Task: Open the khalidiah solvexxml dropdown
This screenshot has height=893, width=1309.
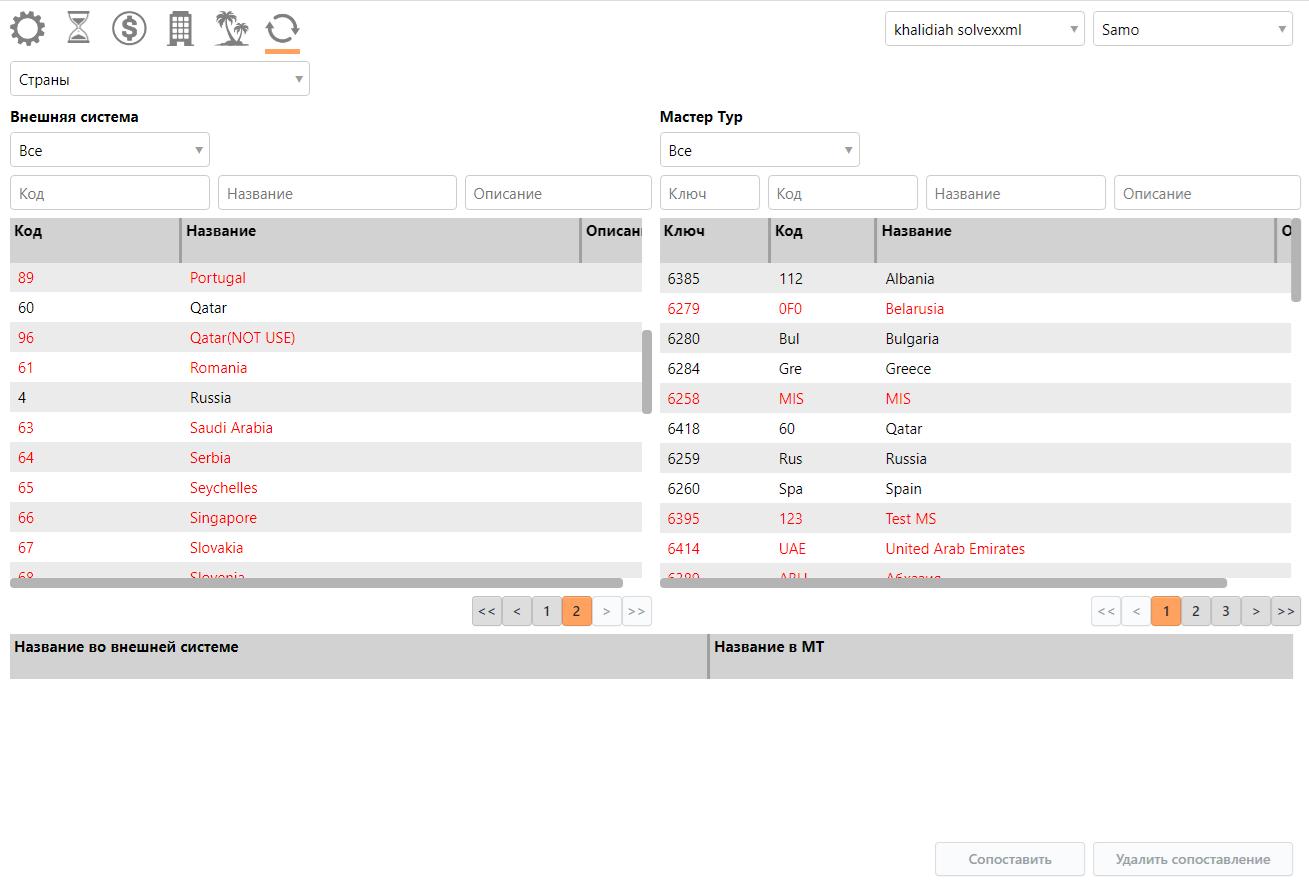Action: tap(984, 29)
